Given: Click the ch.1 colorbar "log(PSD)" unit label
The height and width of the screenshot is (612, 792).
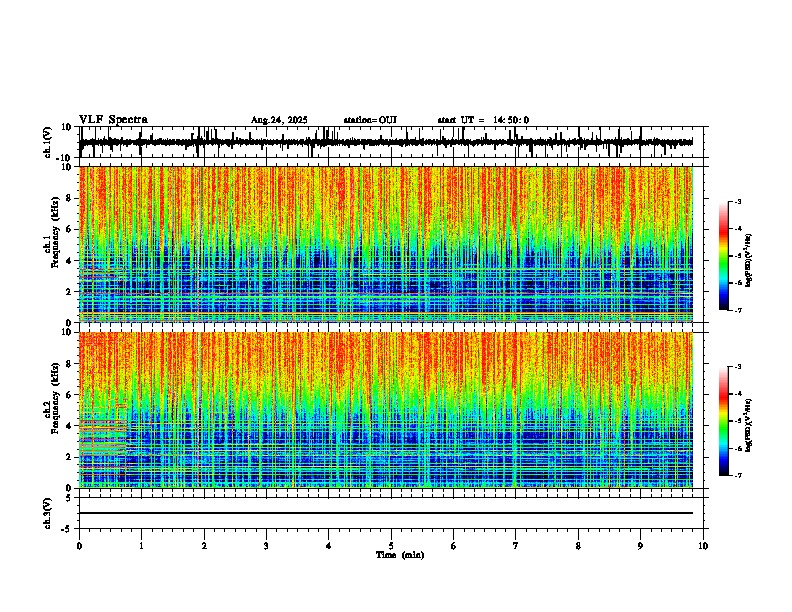Looking at the screenshot, I should (x=749, y=260).
